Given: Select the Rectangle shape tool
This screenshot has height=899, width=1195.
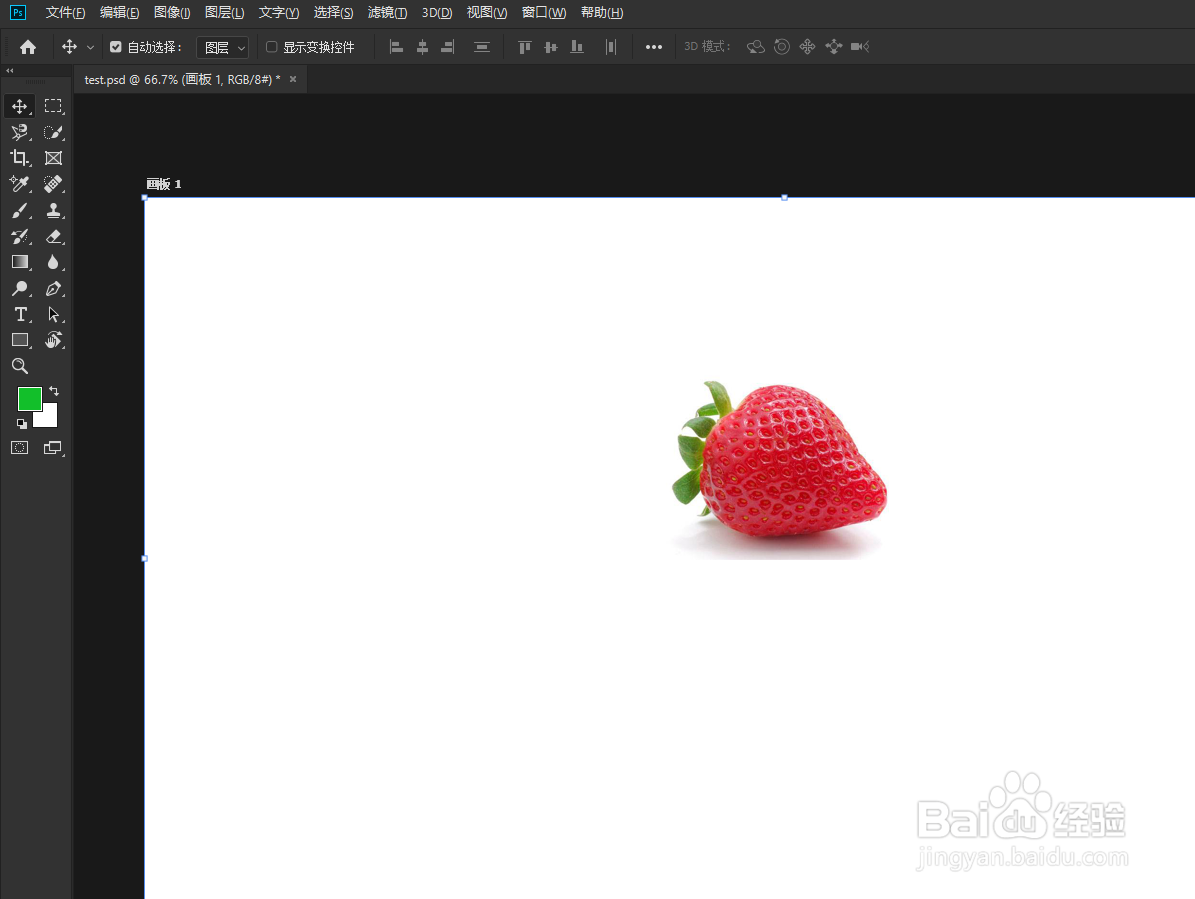Looking at the screenshot, I should tap(20, 340).
